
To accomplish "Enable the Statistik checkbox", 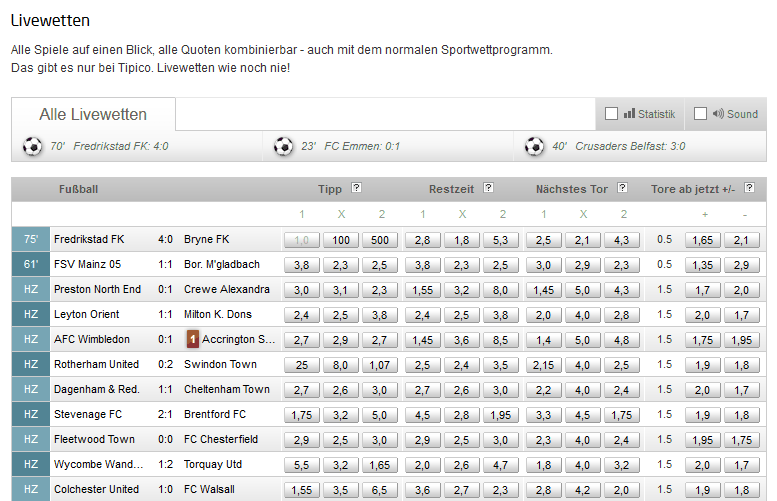I will (611, 114).
